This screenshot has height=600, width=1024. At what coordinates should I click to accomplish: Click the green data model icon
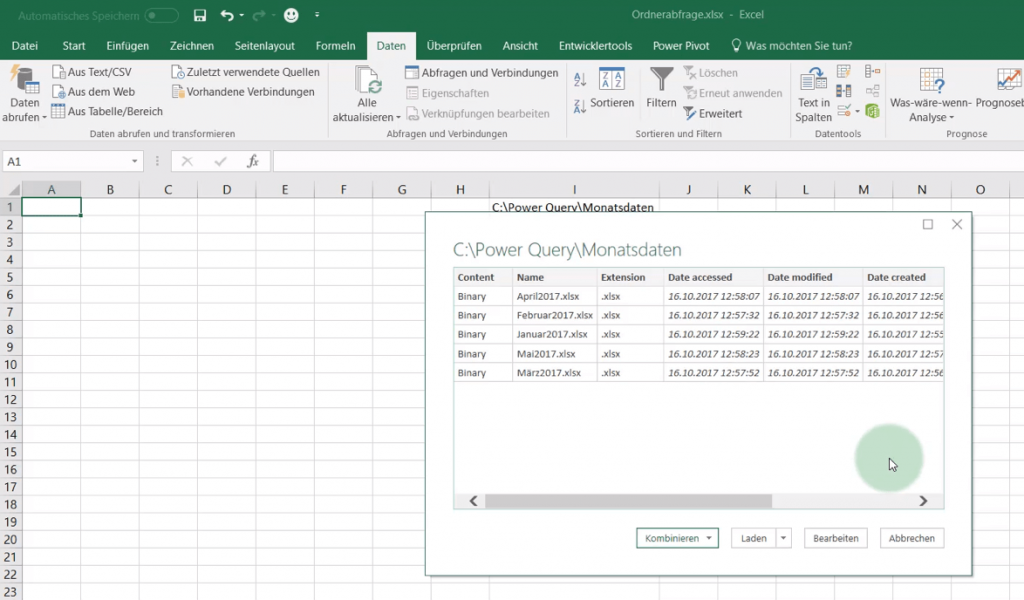pyautogui.click(x=872, y=111)
